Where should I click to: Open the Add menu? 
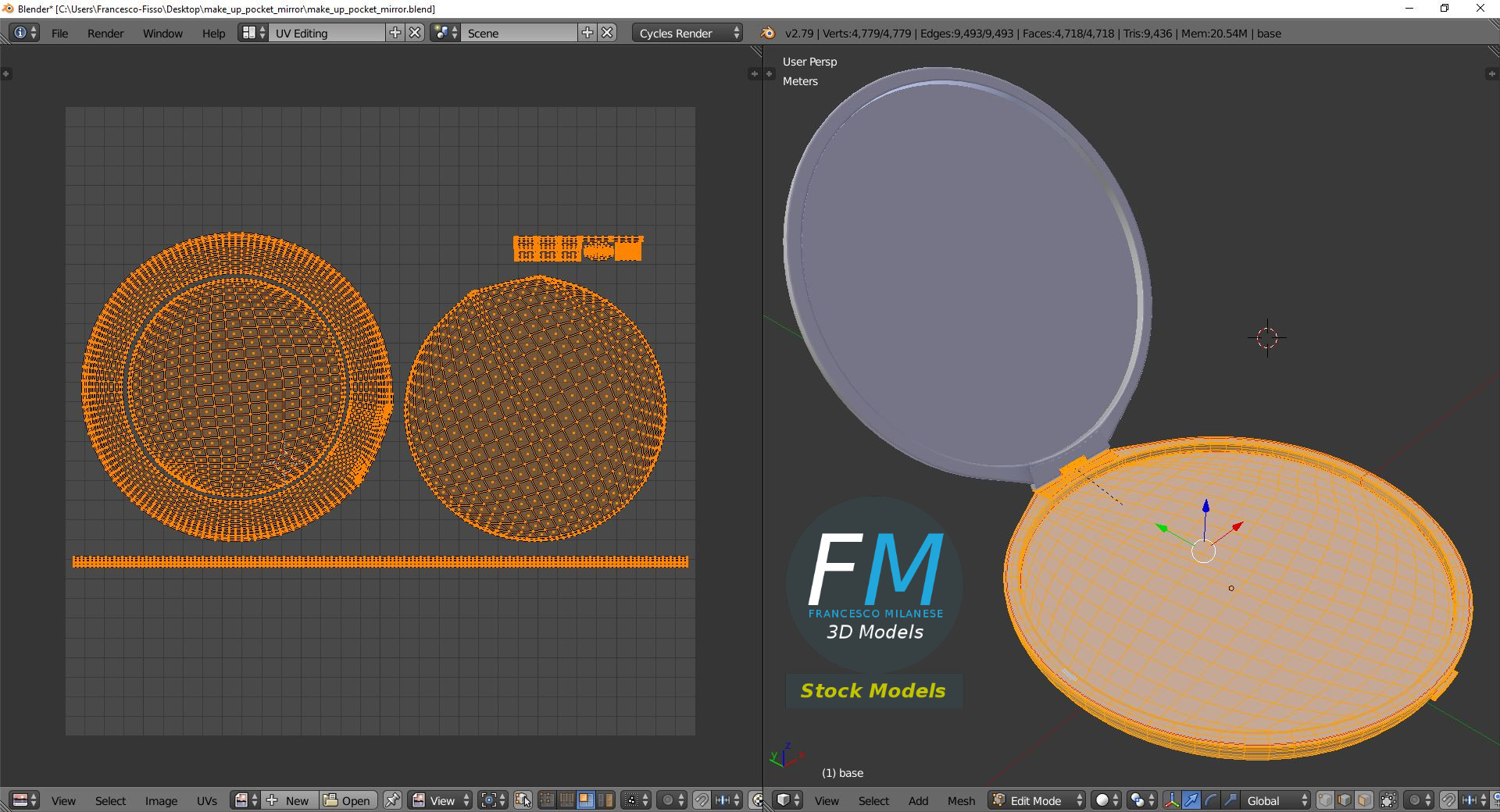pos(918,801)
